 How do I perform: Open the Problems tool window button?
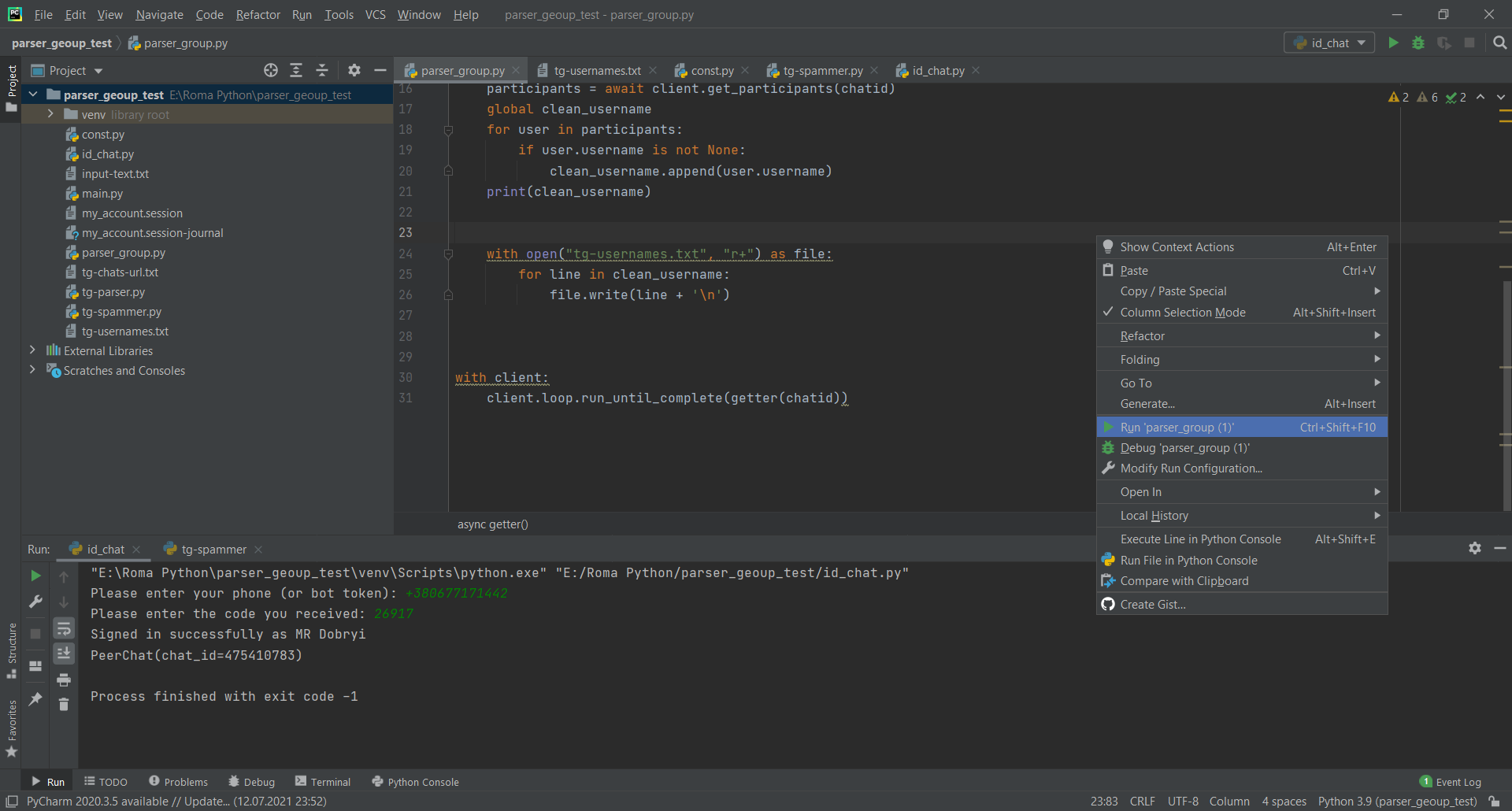(x=179, y=782)
